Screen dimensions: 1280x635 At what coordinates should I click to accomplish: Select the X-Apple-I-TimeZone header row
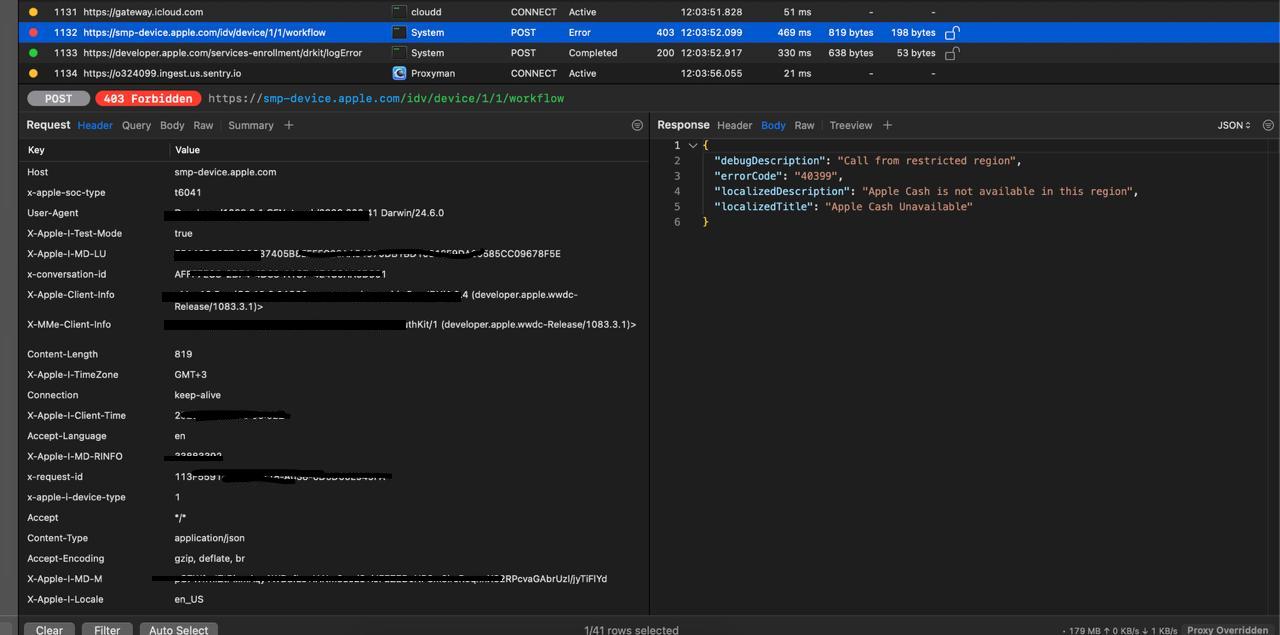point(333,374)
